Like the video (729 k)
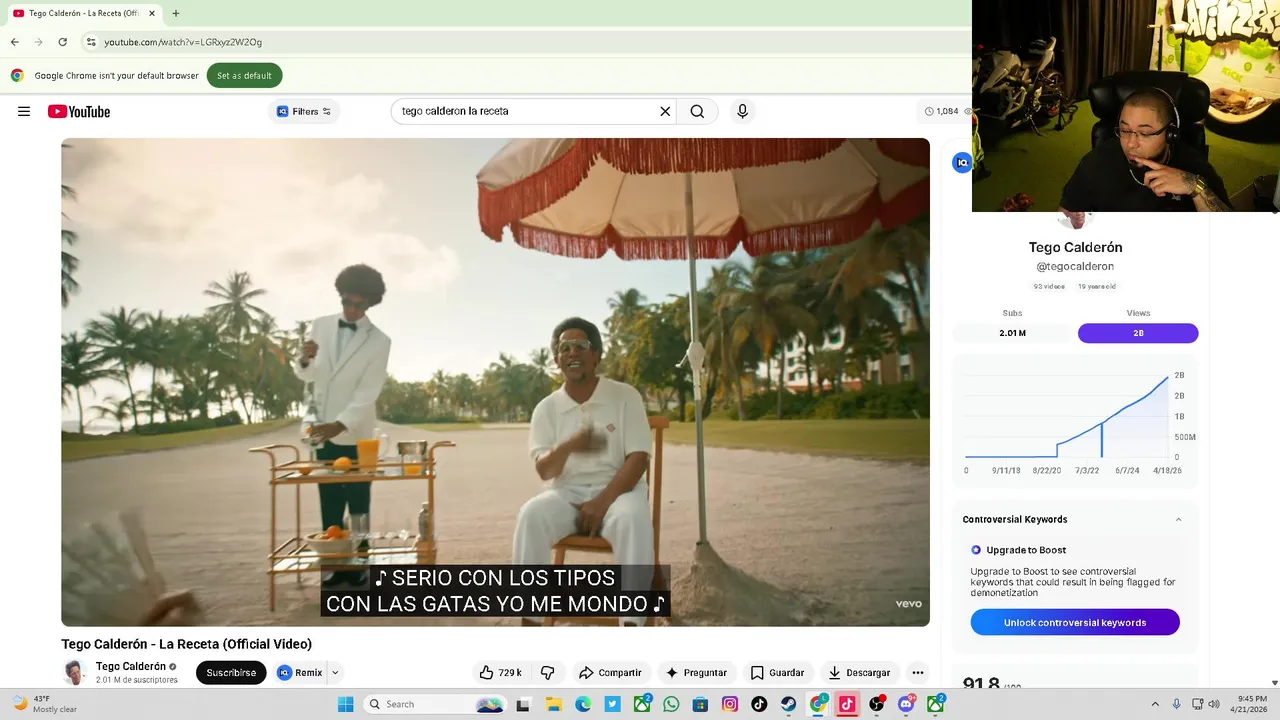This screenshot has height=720, width=1280. point(501,673)
